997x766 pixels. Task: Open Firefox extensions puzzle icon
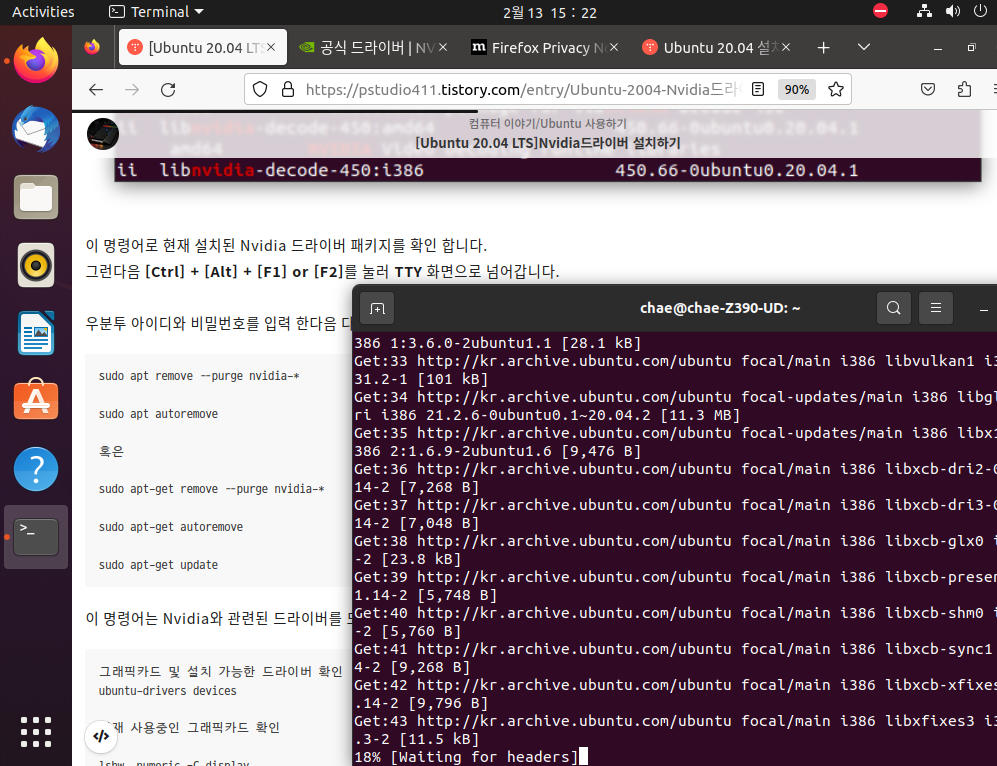pyautogui.click(x=964, y=90)
